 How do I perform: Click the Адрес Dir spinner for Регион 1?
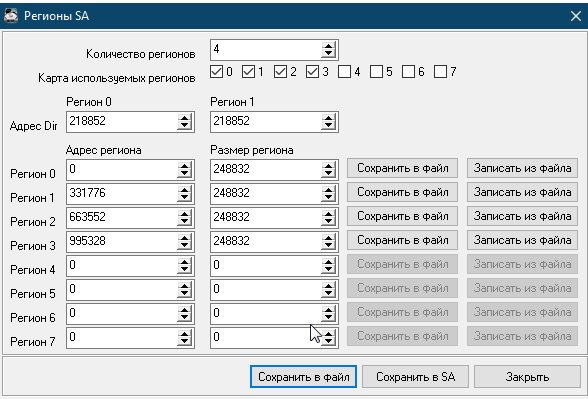coord(328,122)
